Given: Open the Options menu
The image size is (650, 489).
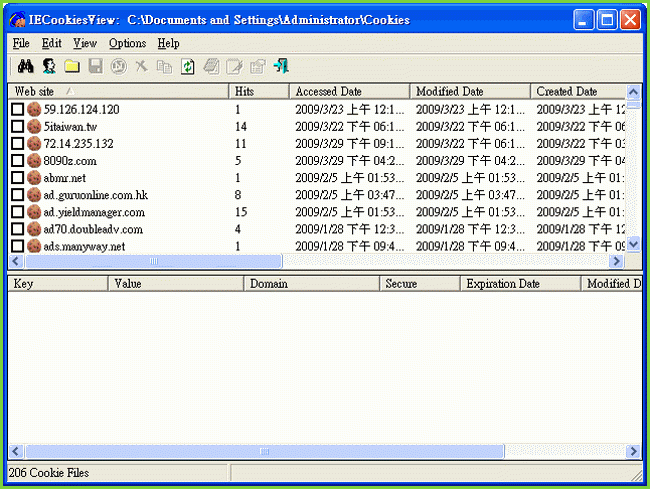Looking at the screenshot, I should [127, 43].
